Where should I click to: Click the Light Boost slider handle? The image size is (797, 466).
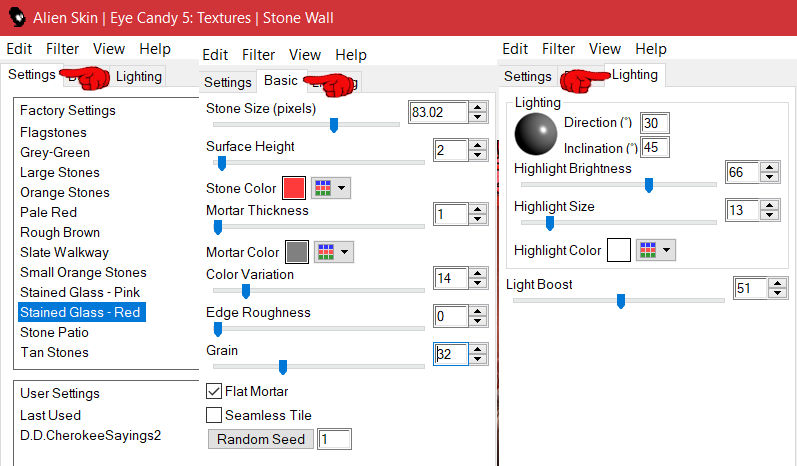pos(621,301)
